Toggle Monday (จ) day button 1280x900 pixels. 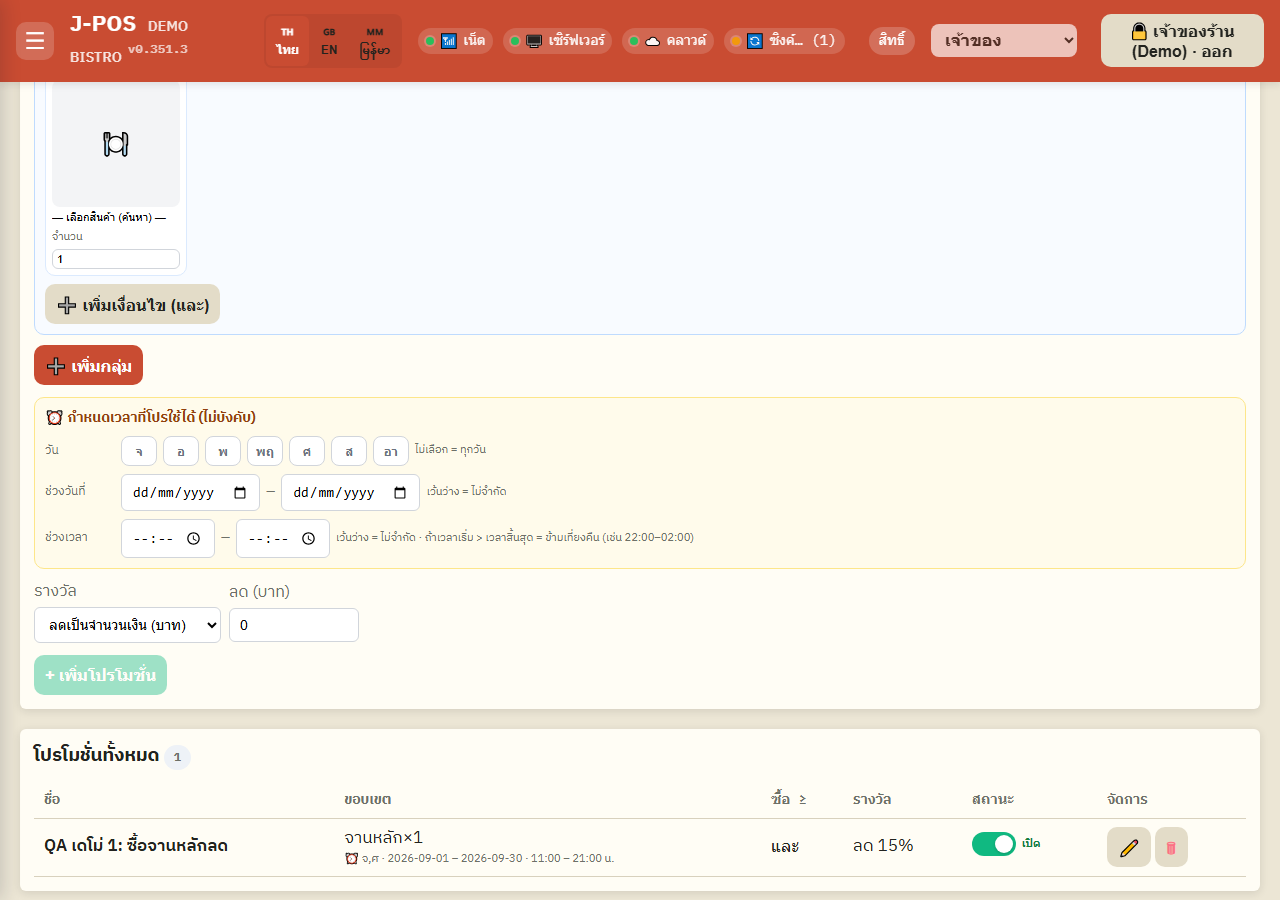coord(139,451)
